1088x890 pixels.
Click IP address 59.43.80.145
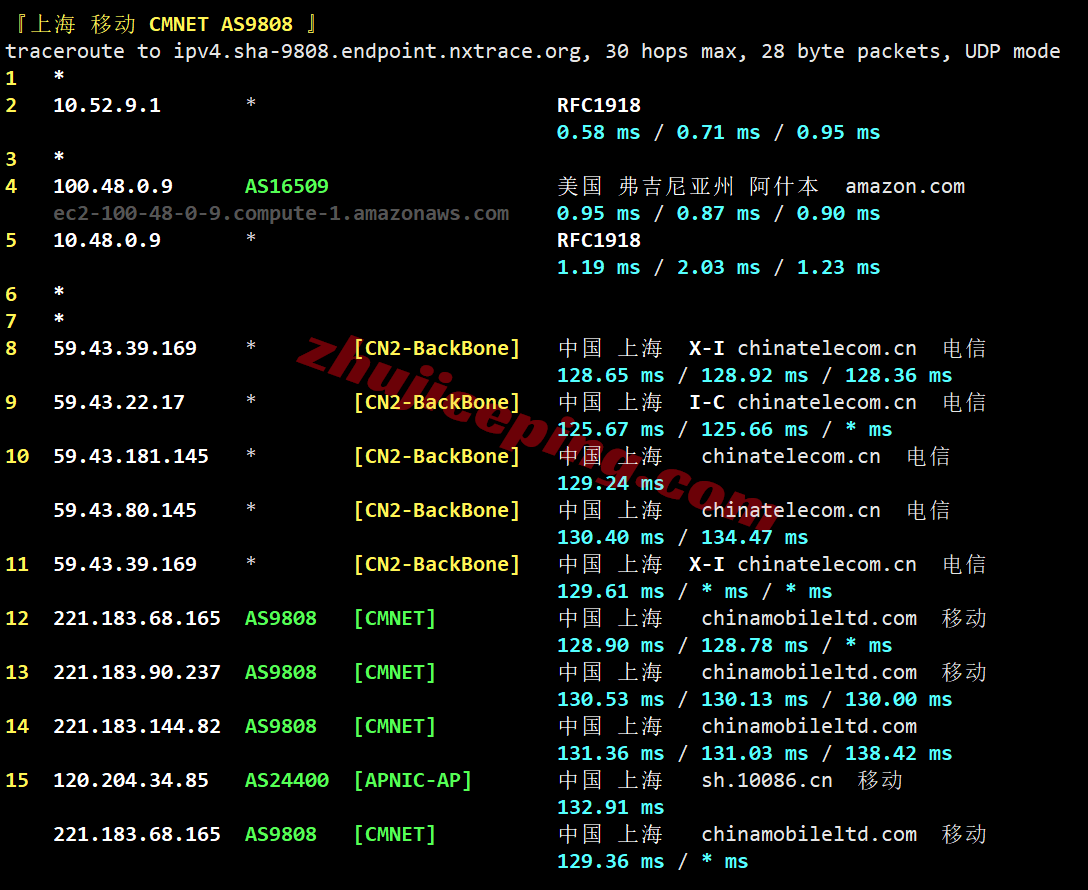click(125, 511)
